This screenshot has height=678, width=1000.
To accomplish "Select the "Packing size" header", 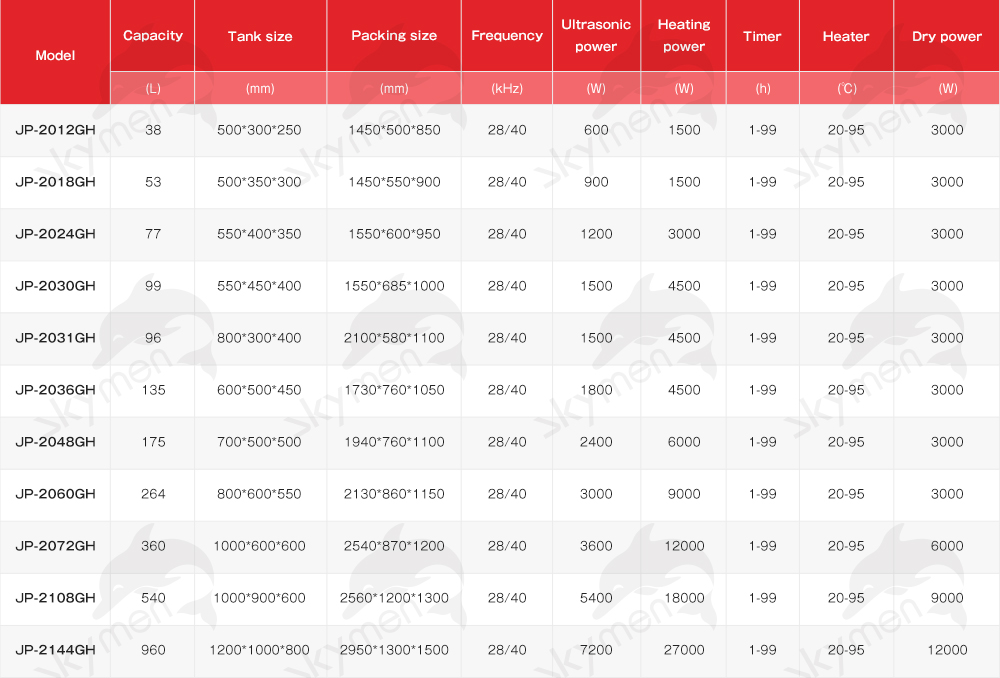I will (394, 36).
